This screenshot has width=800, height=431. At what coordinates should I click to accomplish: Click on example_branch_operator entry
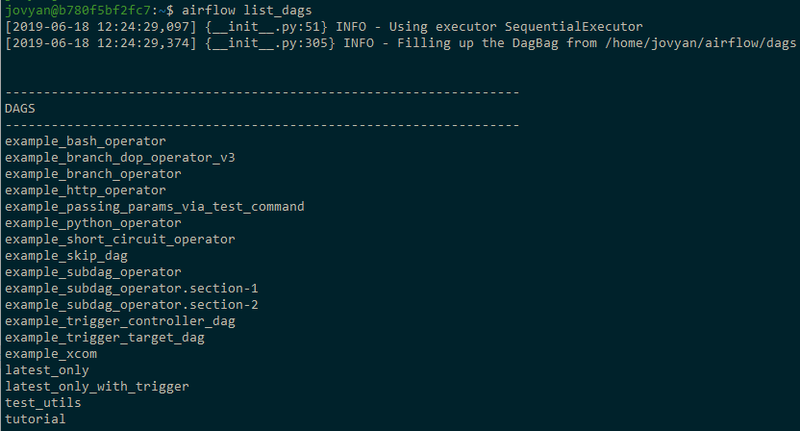(x=93, y=174)
